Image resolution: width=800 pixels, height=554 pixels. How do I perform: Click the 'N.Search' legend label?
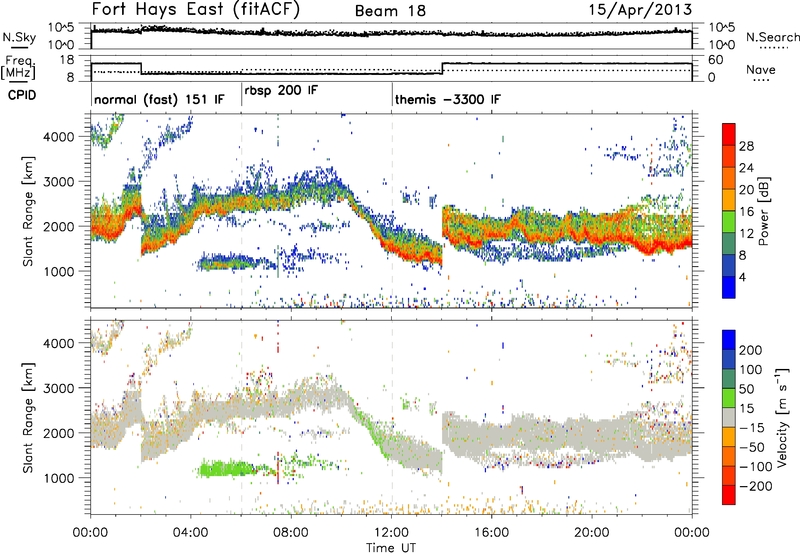(772, 37)
